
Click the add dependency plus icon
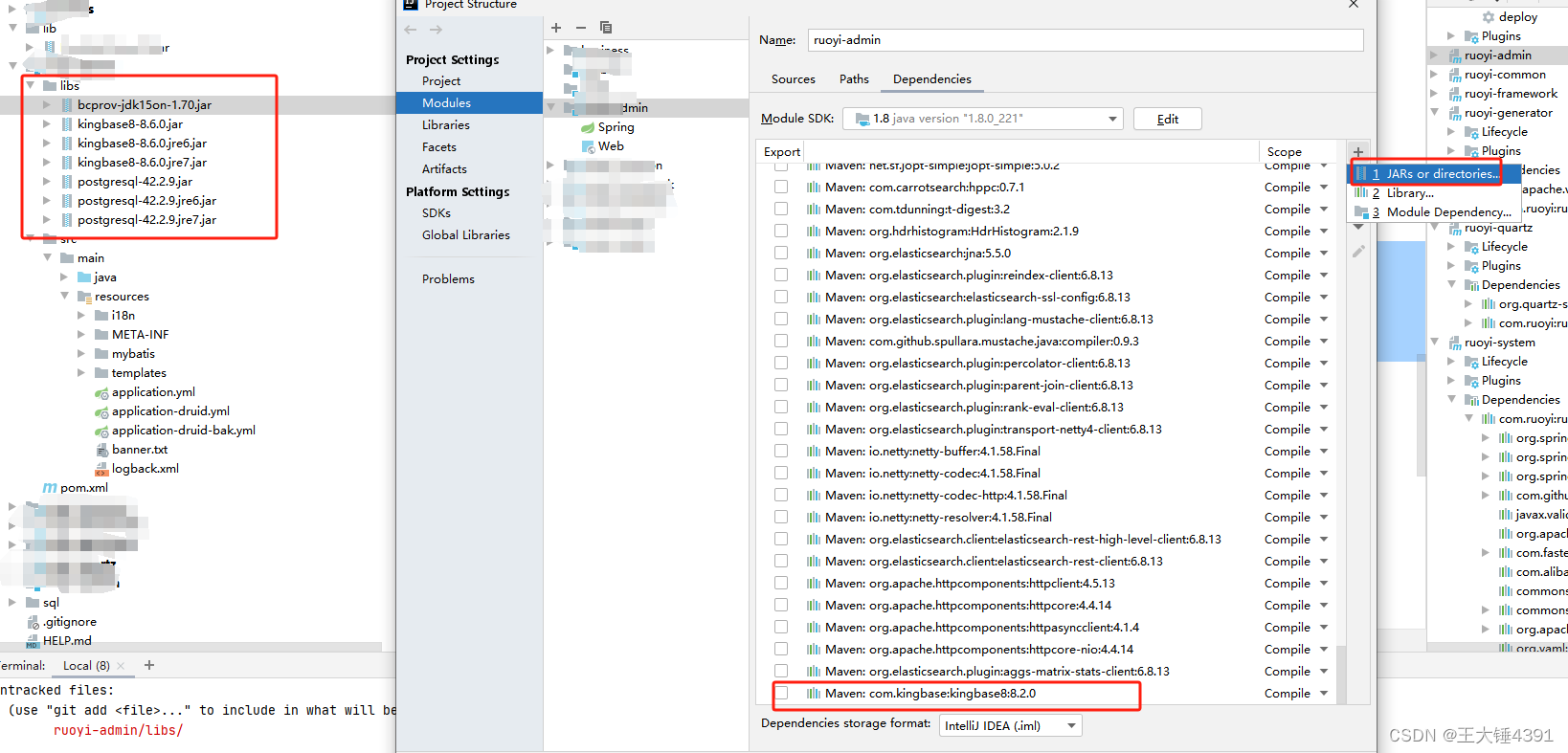point(1358,152)
